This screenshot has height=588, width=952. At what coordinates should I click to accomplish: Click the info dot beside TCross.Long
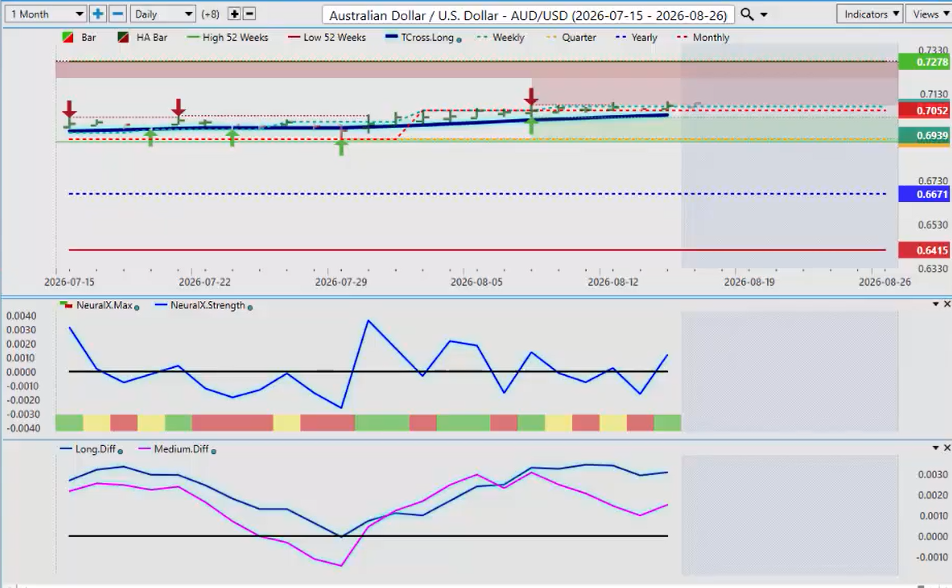coord(458,40)
